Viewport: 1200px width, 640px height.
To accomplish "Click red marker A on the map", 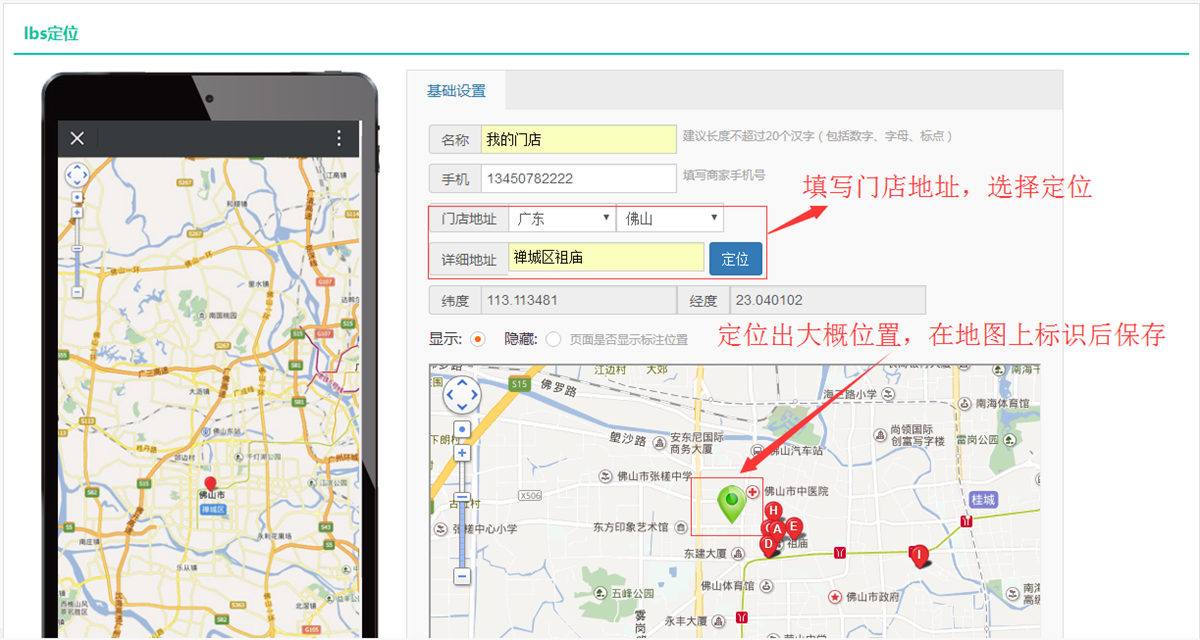I will (776, 528).
